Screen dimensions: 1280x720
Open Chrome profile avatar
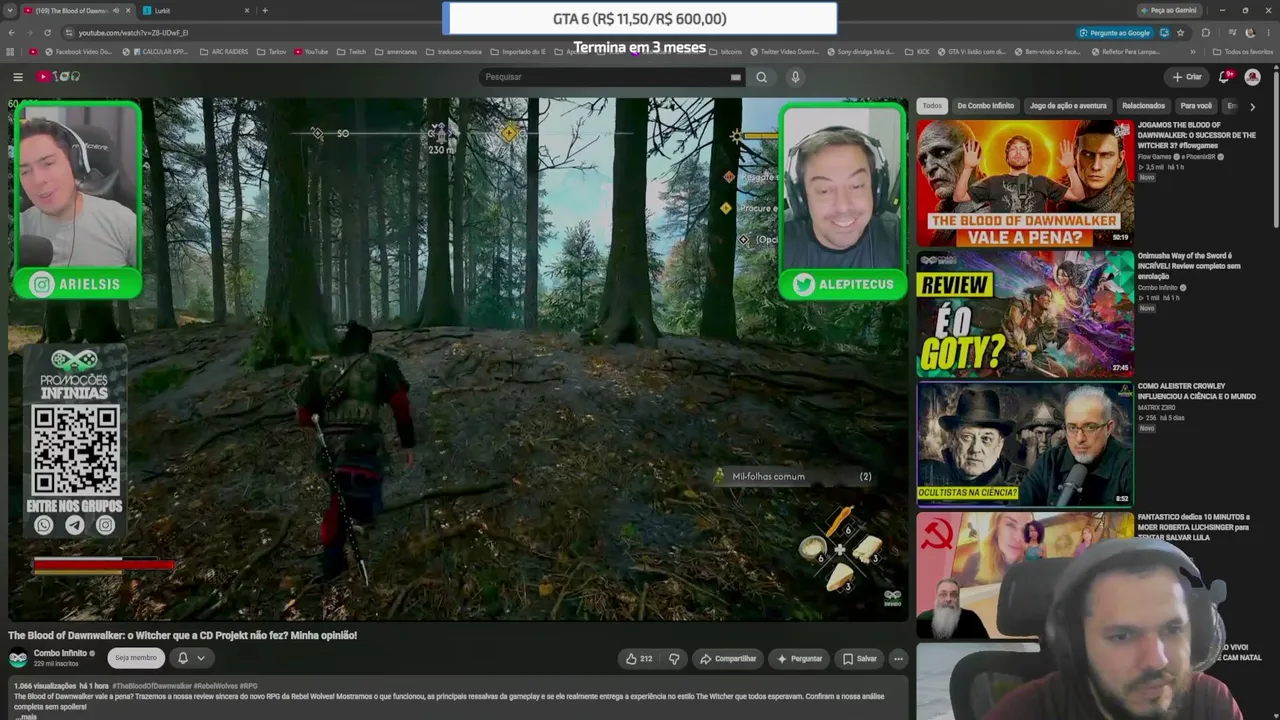[1250, 32]
